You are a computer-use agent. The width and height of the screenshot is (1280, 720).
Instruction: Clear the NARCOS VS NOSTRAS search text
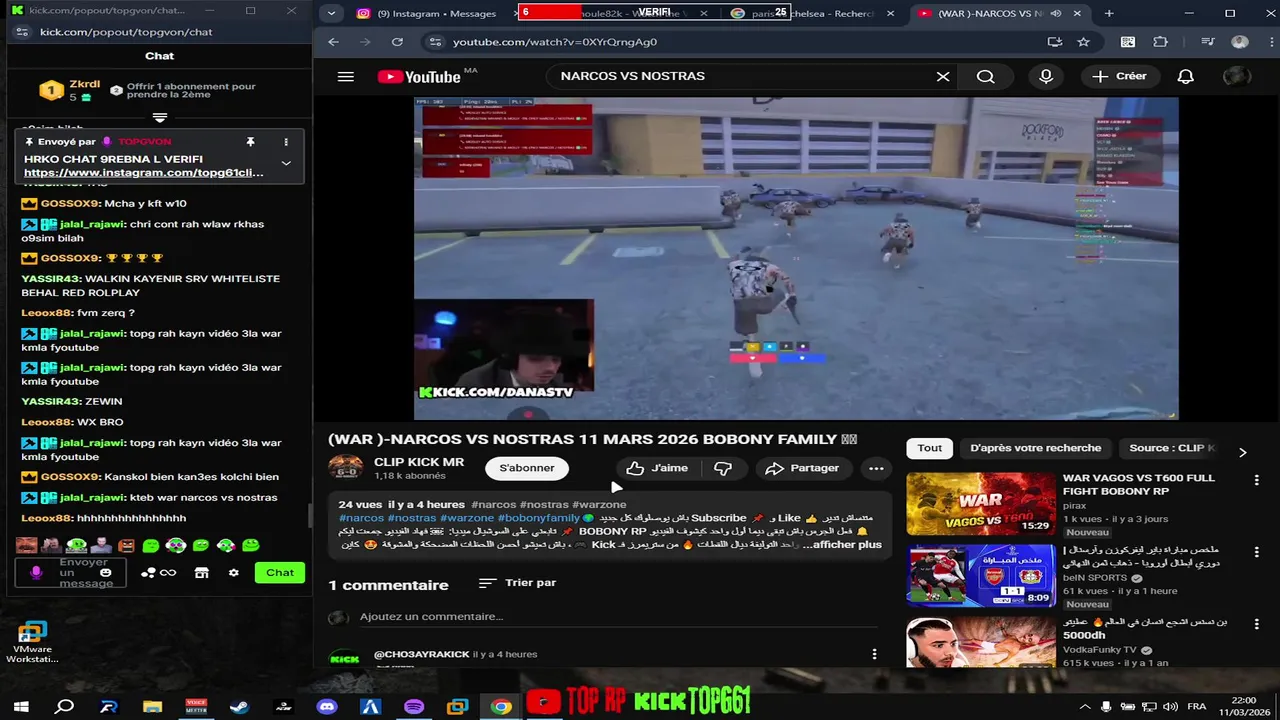point(942,76)
